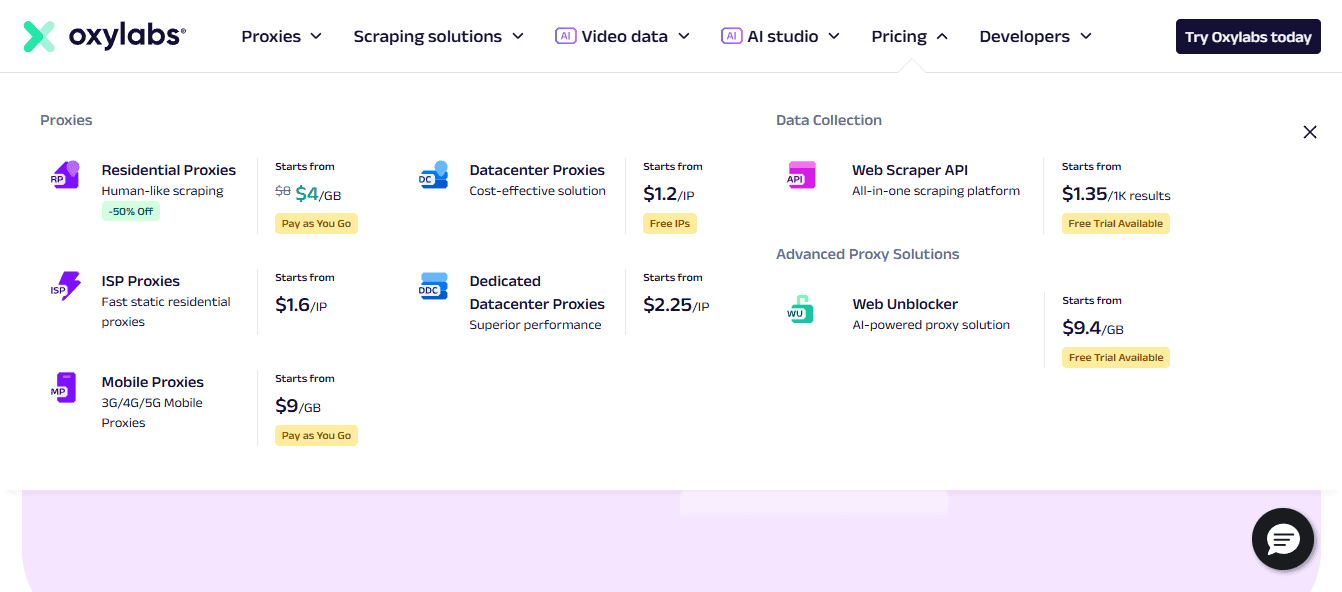The height and width of the screenshot is (592, 1342).
Task: Click Pay as You Go under Mobile Proxies
Action: (316, 436)
